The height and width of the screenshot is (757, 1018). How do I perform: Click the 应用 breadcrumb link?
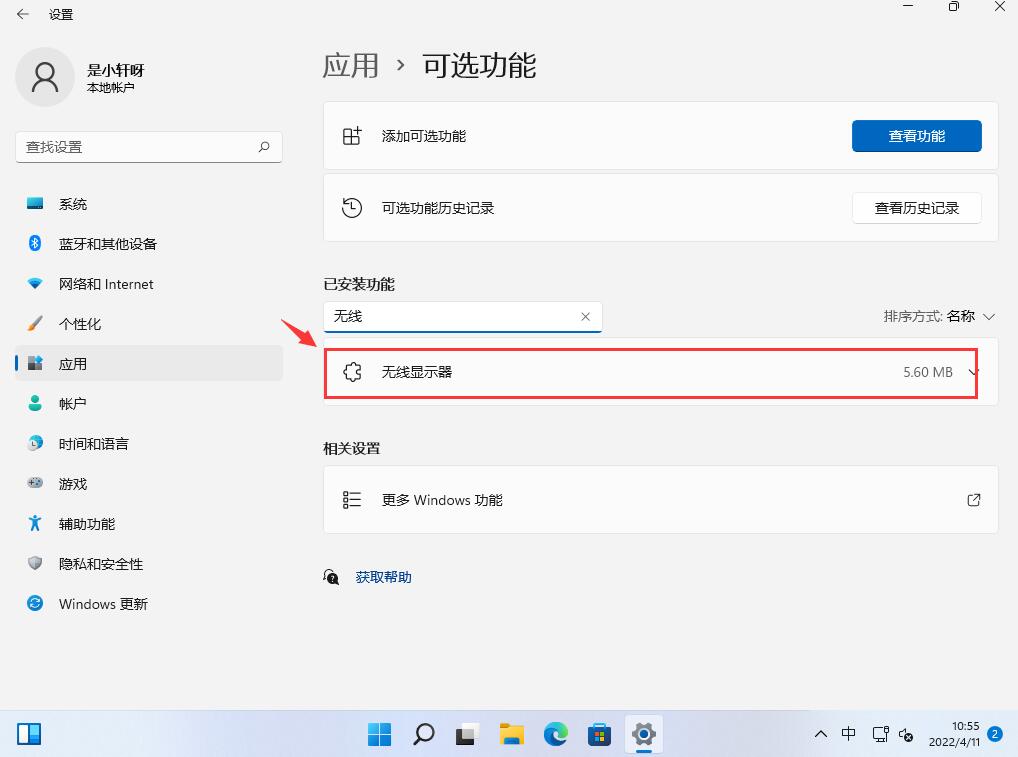click(351, 64)
